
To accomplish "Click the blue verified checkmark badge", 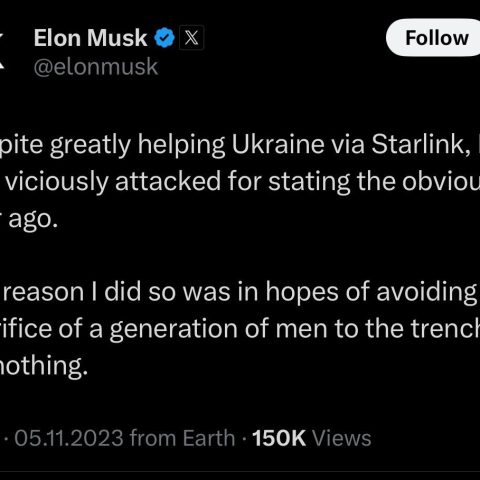I will point(165,38).
